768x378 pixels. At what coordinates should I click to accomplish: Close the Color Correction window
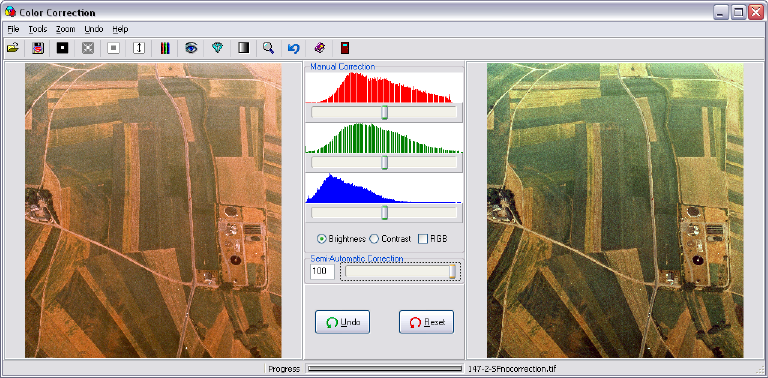755,12
